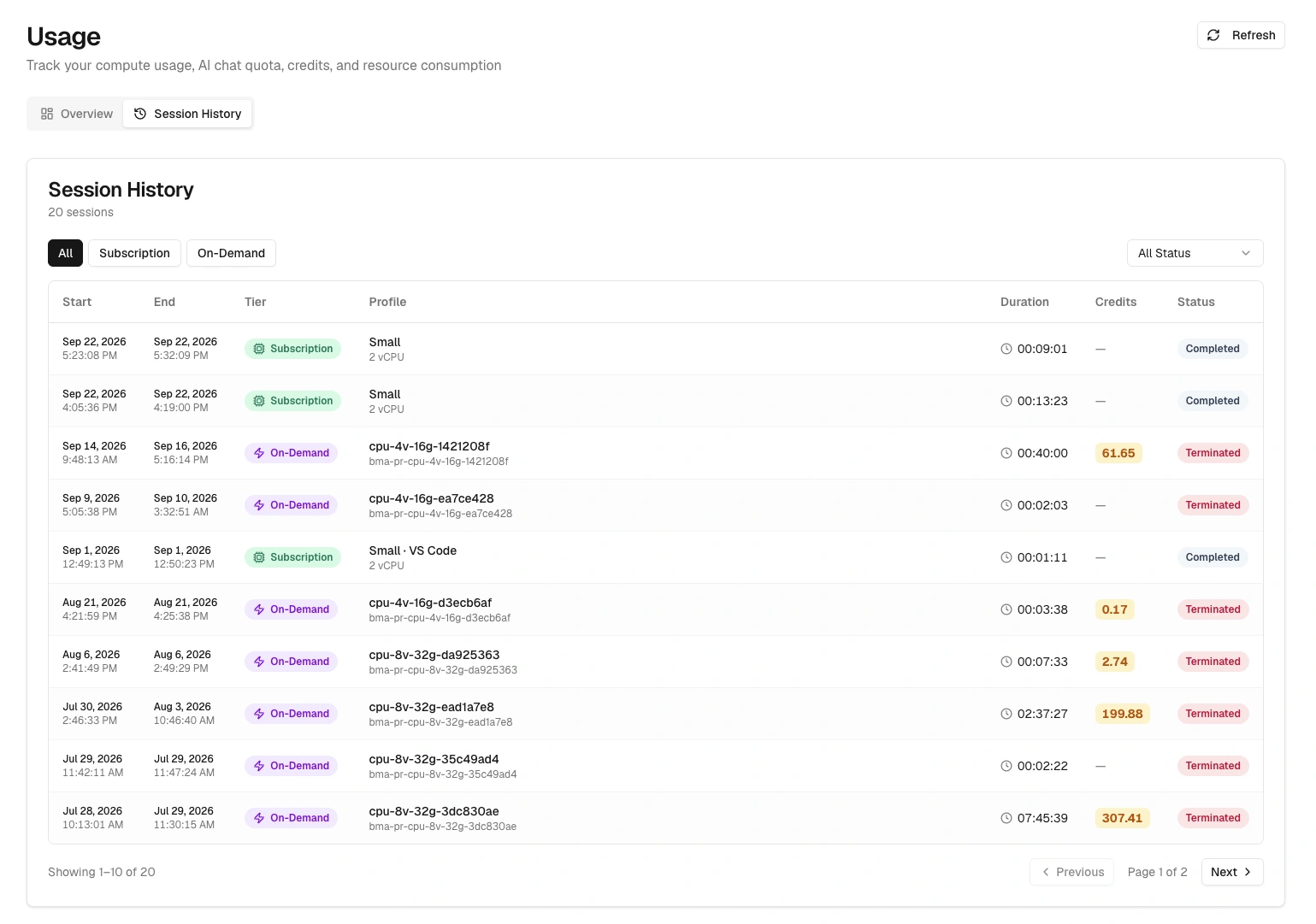Click On-Demand badge for cpu-8v-32g-da925363
1316x924 pixels.
click(x=291, y=662)
